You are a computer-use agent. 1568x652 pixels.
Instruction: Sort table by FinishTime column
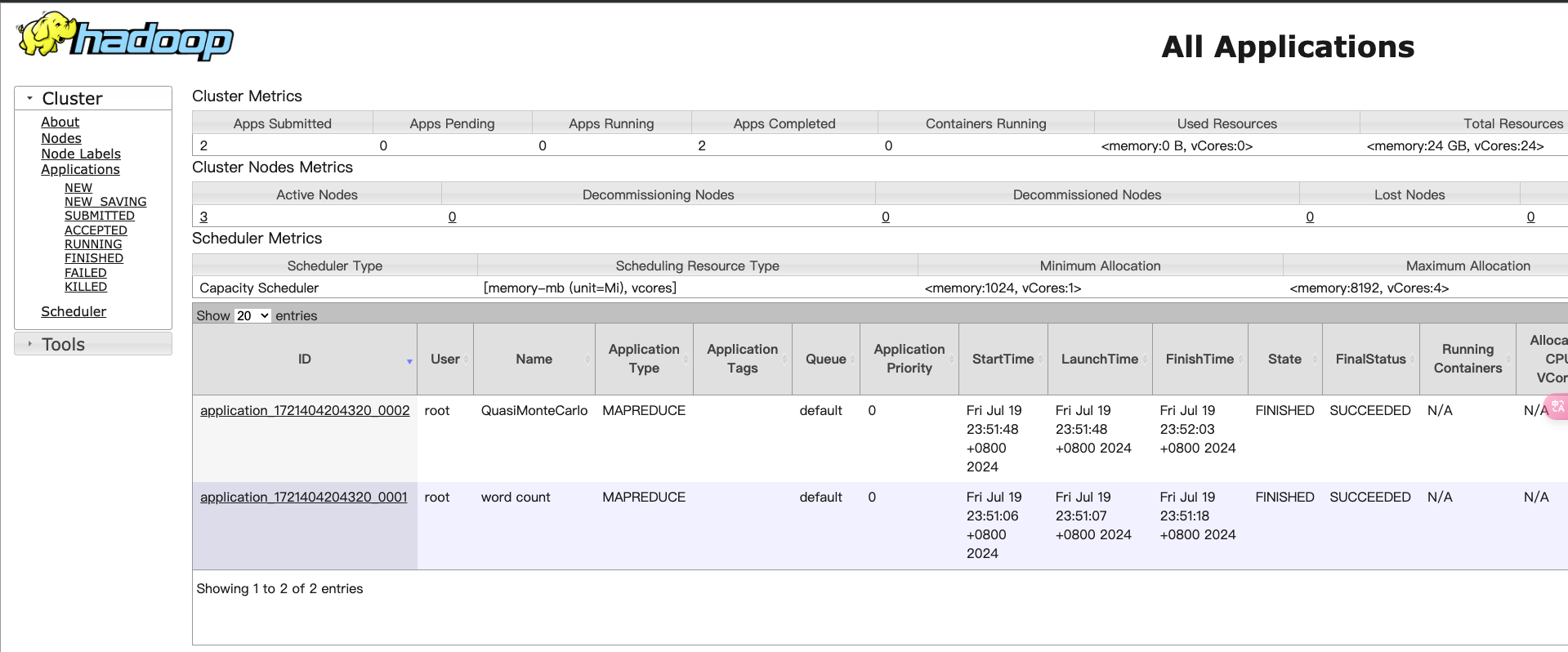1200,359
